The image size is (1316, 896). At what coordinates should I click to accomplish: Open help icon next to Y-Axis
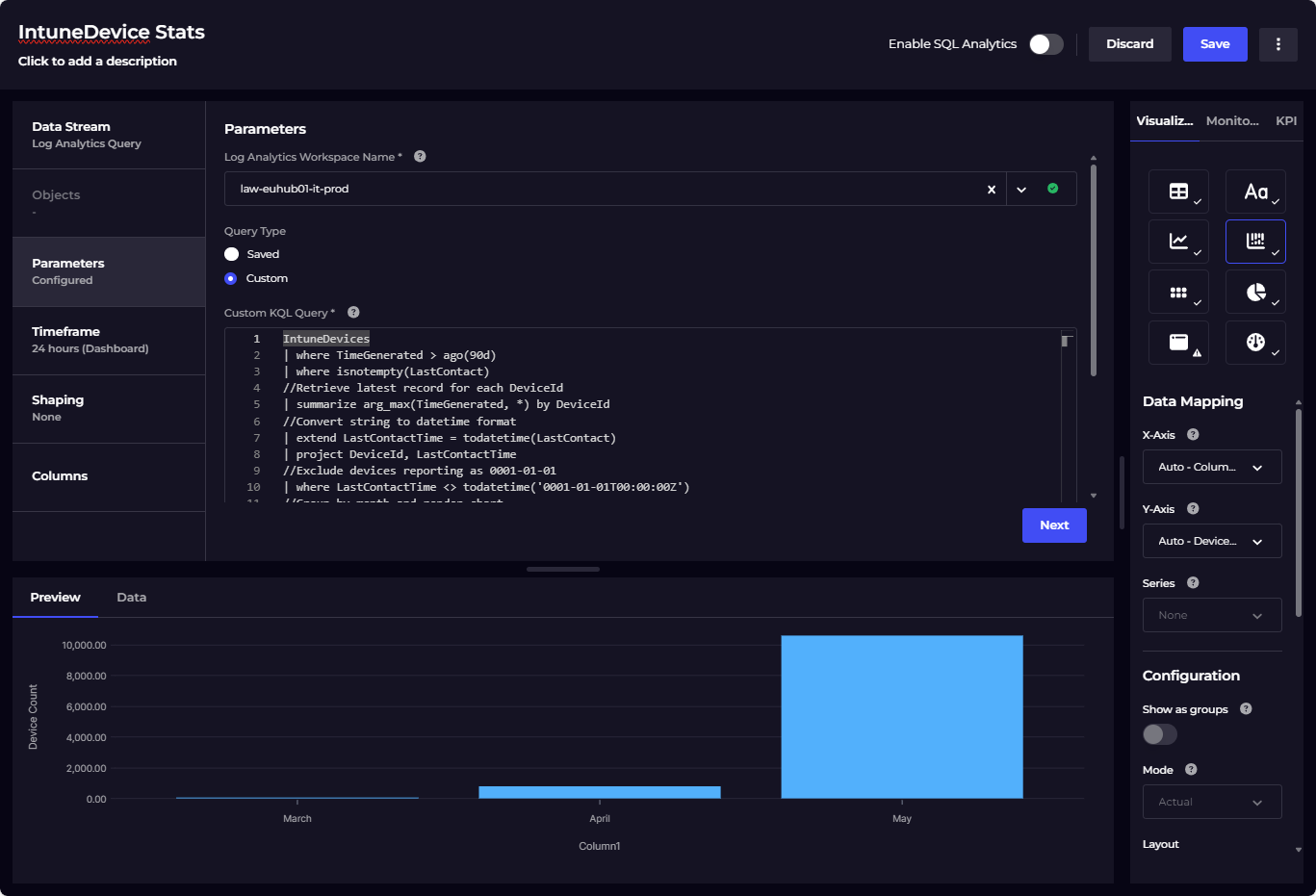[x=1193, y=508]
